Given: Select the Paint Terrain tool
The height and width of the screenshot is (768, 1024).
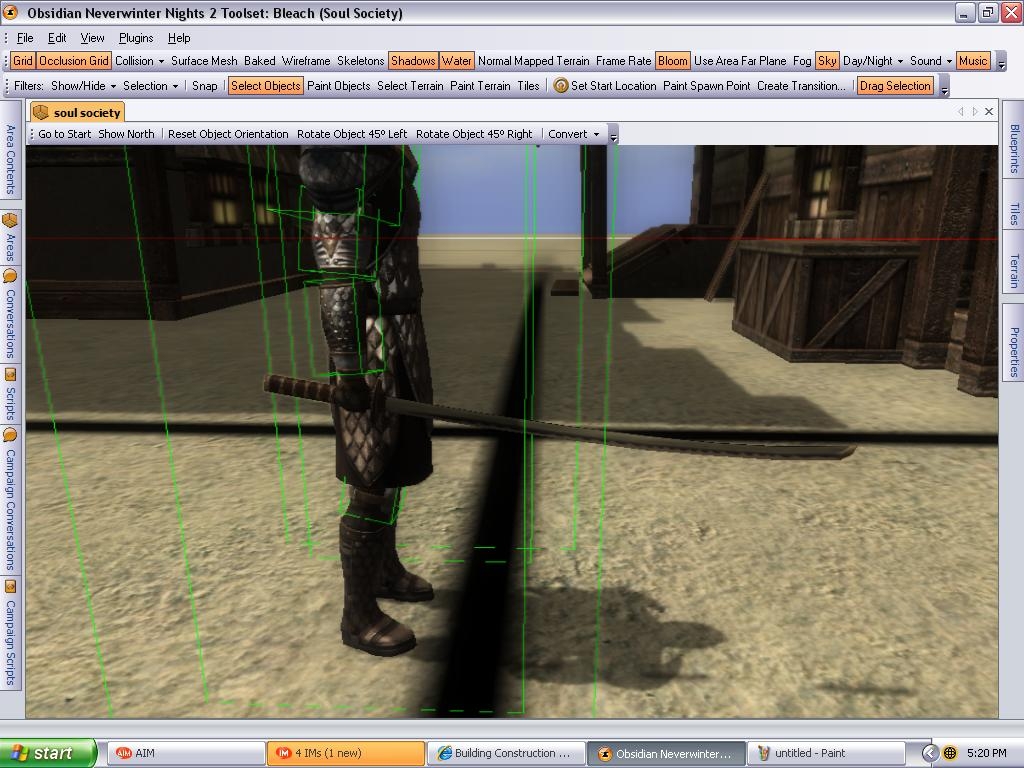Looking at the screenshot, I should [480, 86].
